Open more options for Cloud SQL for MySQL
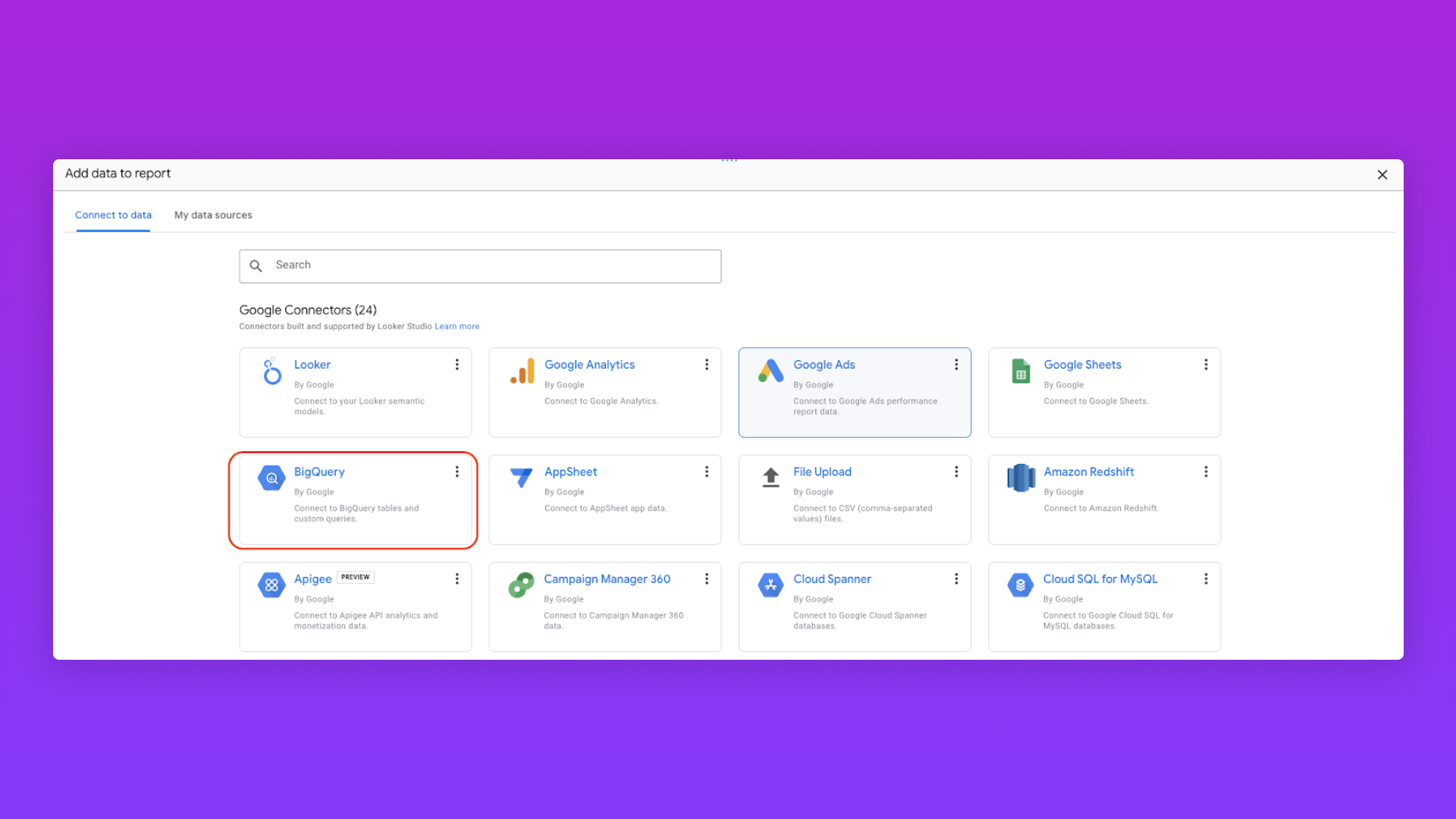 click(1206, 579)
